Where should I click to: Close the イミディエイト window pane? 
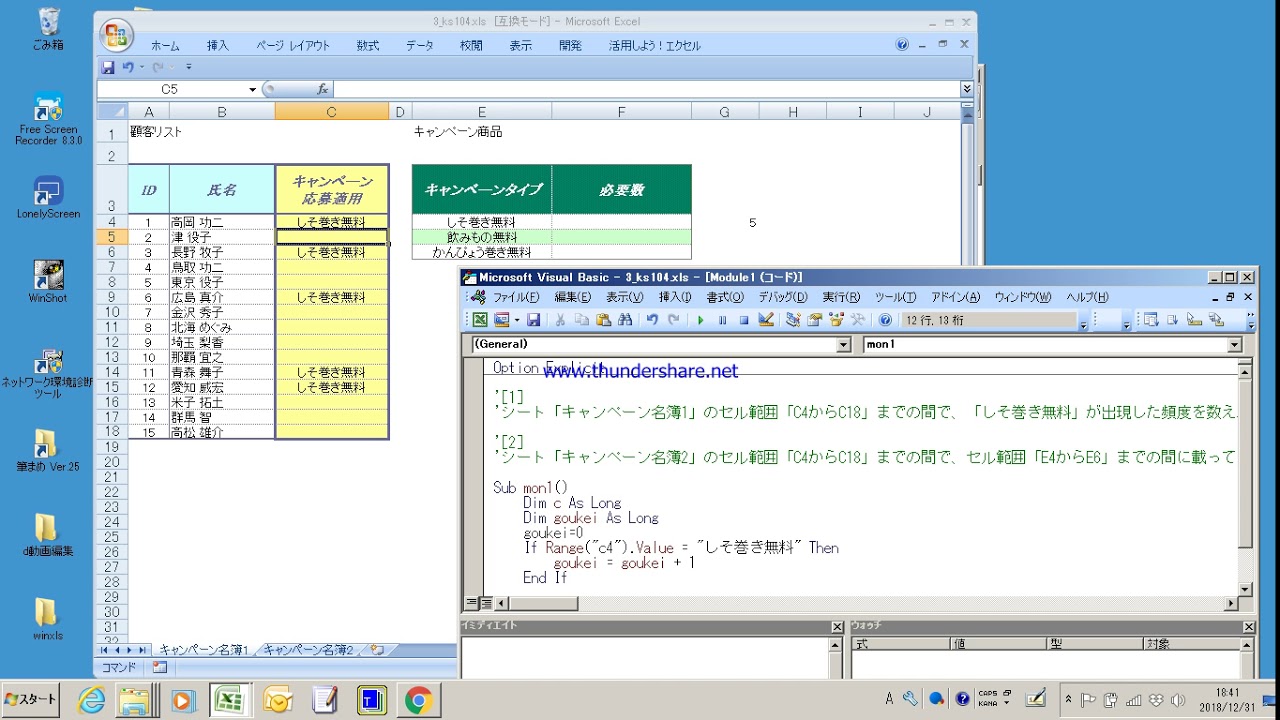coord(837,627)
